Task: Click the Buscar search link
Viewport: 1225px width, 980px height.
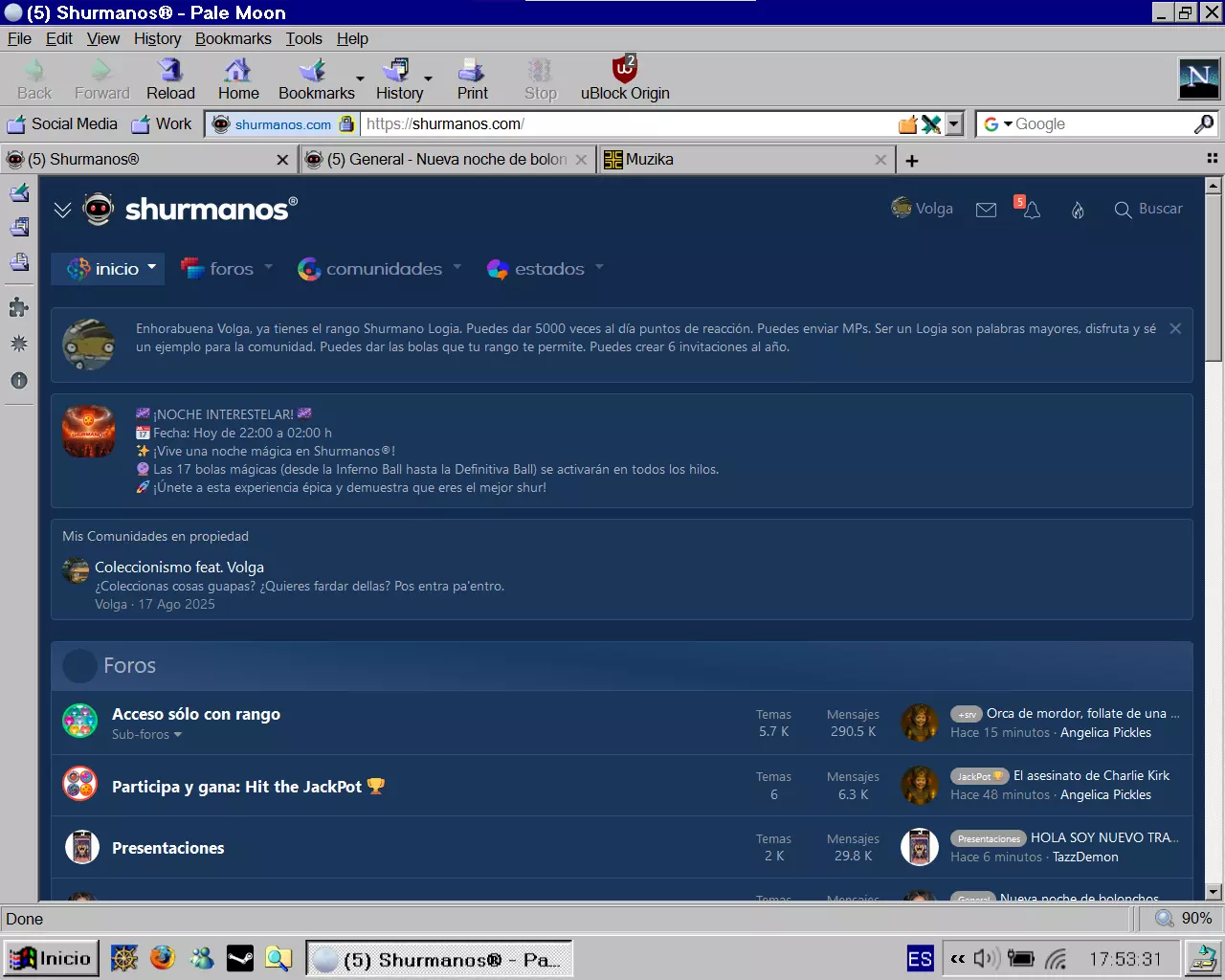Action: pyautogui.click(x=1148, y=209)
